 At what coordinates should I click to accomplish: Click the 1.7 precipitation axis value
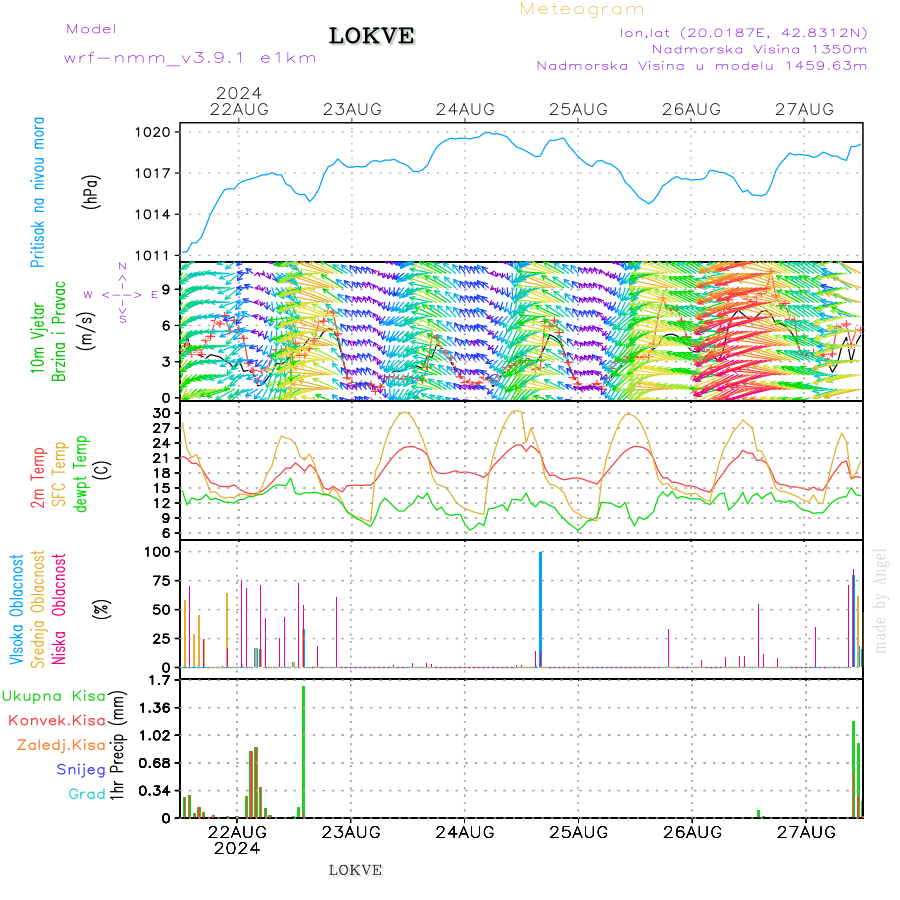[x=159, y=681]
